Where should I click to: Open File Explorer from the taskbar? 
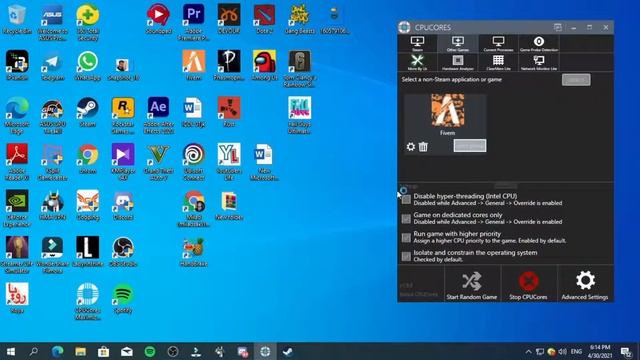point(80,351)
